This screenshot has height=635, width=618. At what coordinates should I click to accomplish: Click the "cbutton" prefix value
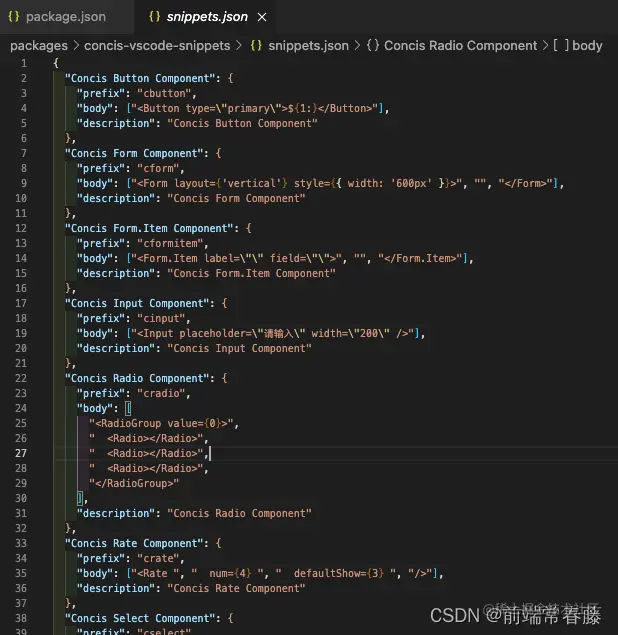point(164,93)
